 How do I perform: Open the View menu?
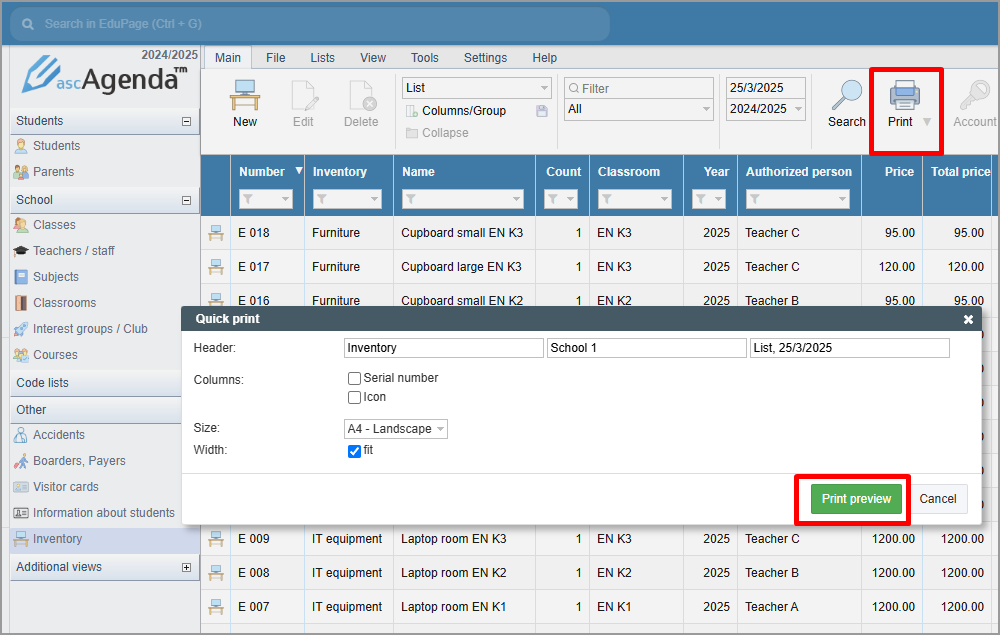(372, 57)
